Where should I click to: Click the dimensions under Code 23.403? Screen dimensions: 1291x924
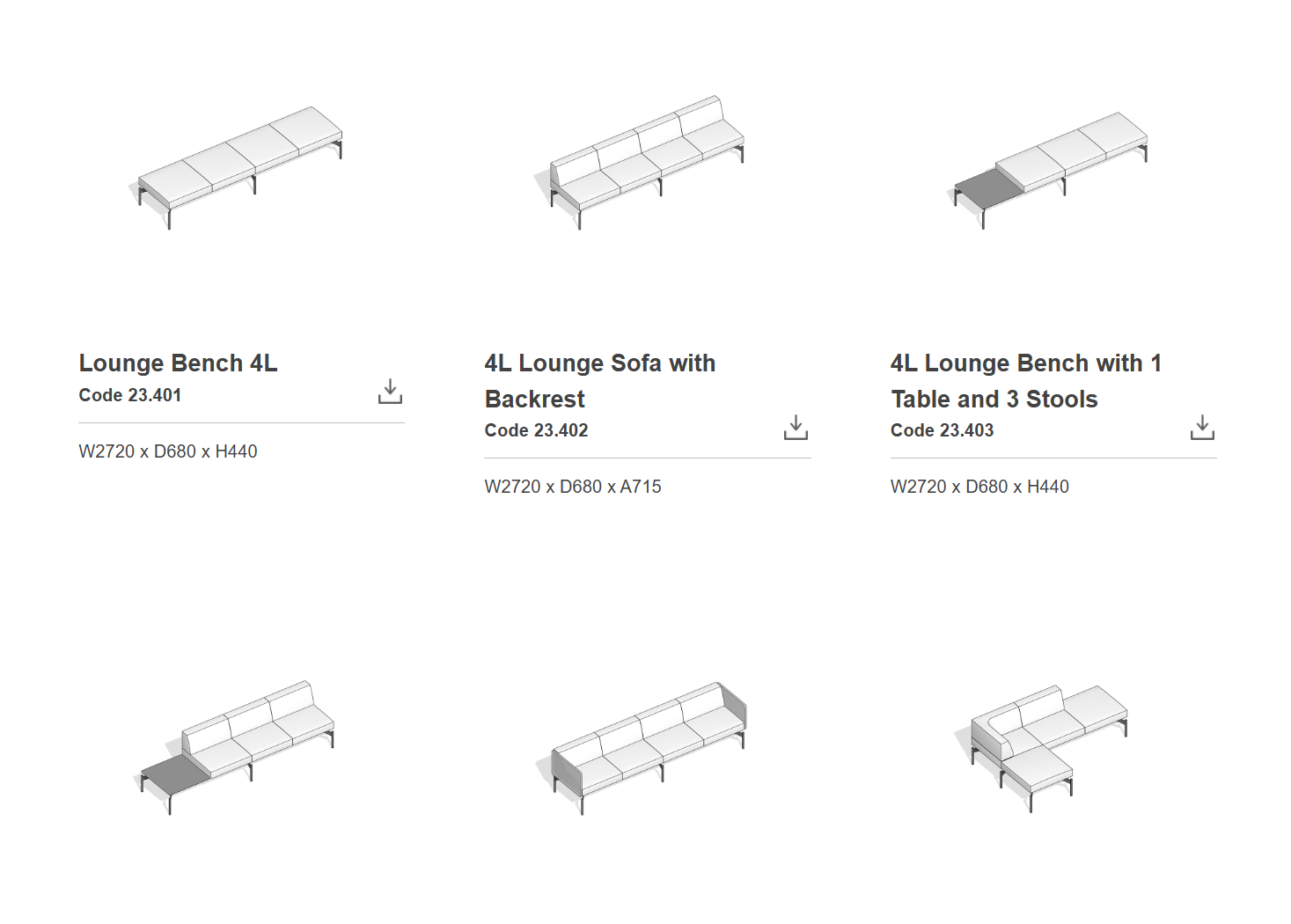tap(979, 487)
